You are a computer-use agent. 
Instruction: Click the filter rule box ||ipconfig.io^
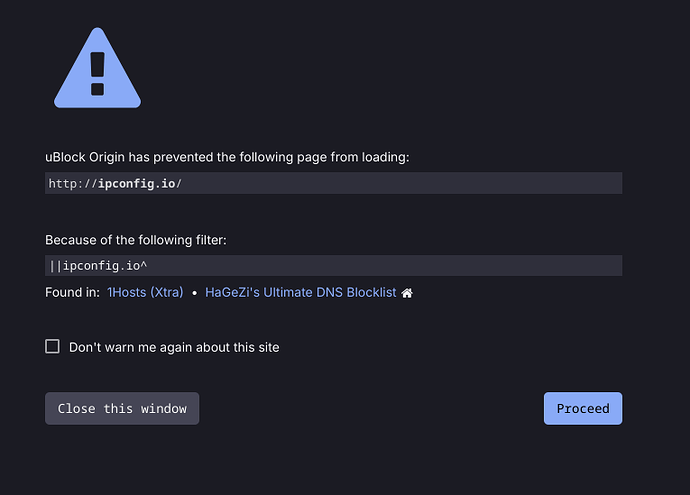333,265
